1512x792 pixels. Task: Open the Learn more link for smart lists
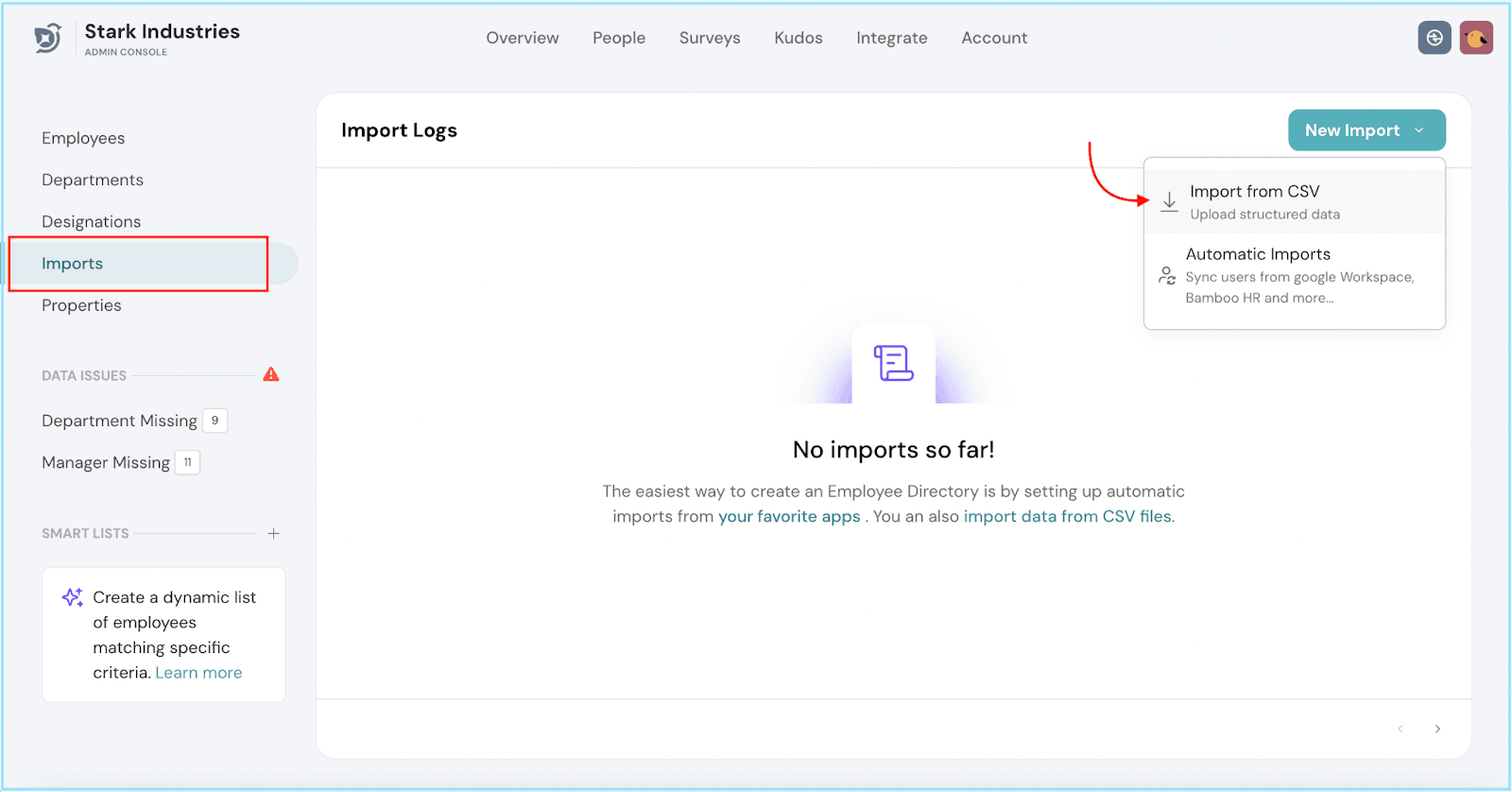[x=198, y=673]
